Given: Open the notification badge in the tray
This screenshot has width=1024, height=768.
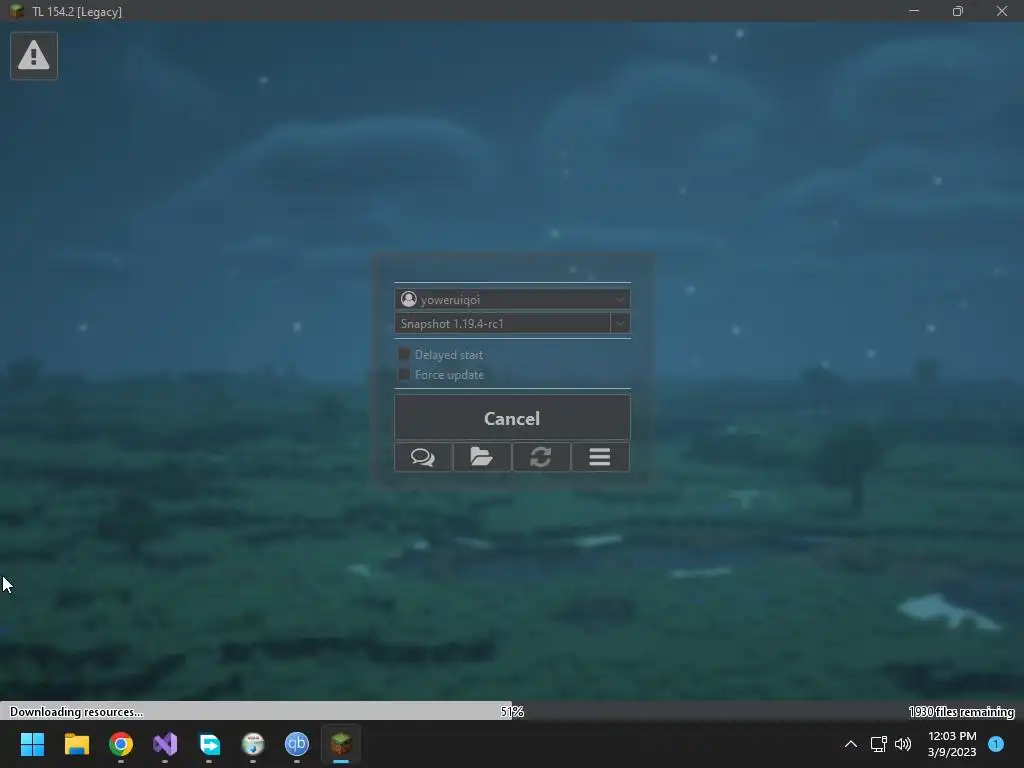Looking at the screenshot, I should (996, 744).
